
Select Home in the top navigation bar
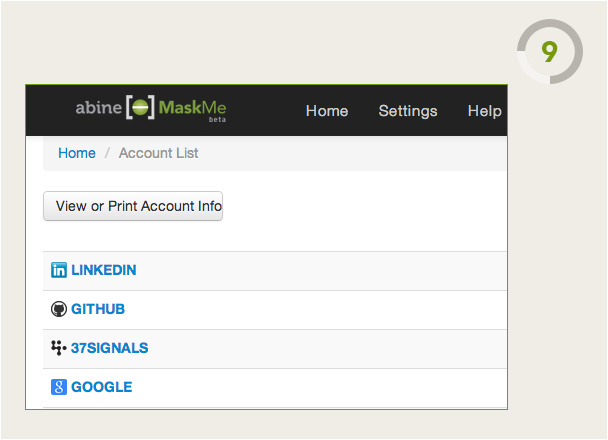[327, 111]
